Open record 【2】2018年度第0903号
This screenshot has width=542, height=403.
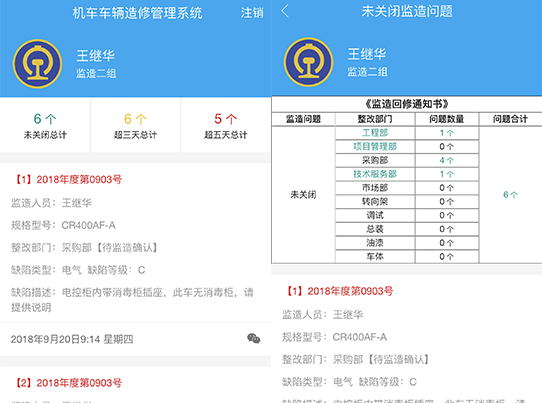pos(68,383)
